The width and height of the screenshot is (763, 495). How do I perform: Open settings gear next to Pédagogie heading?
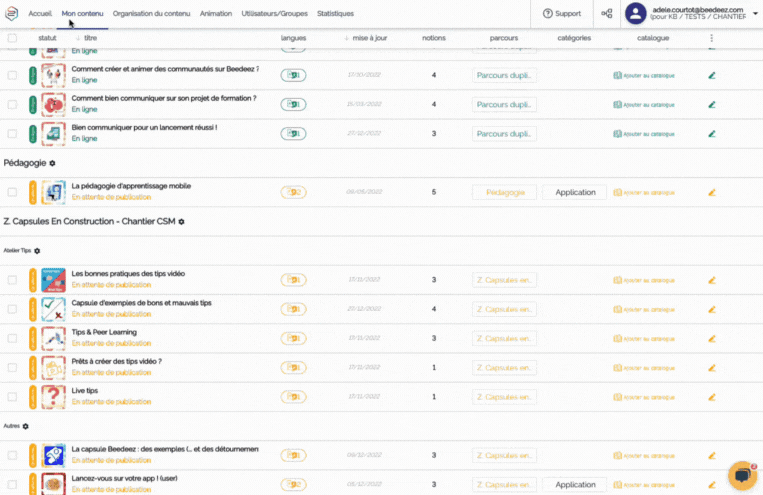(53, 162)
